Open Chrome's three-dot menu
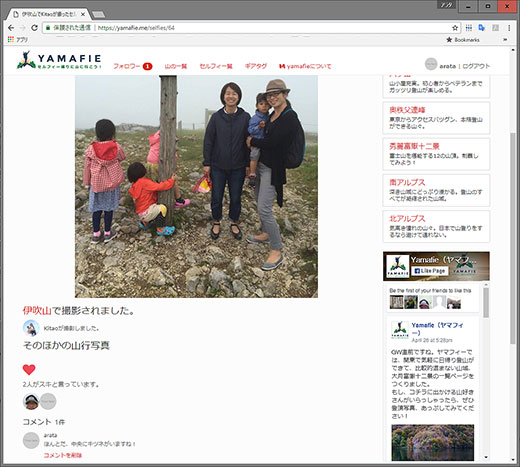The image size is (520, 467). 509,28
